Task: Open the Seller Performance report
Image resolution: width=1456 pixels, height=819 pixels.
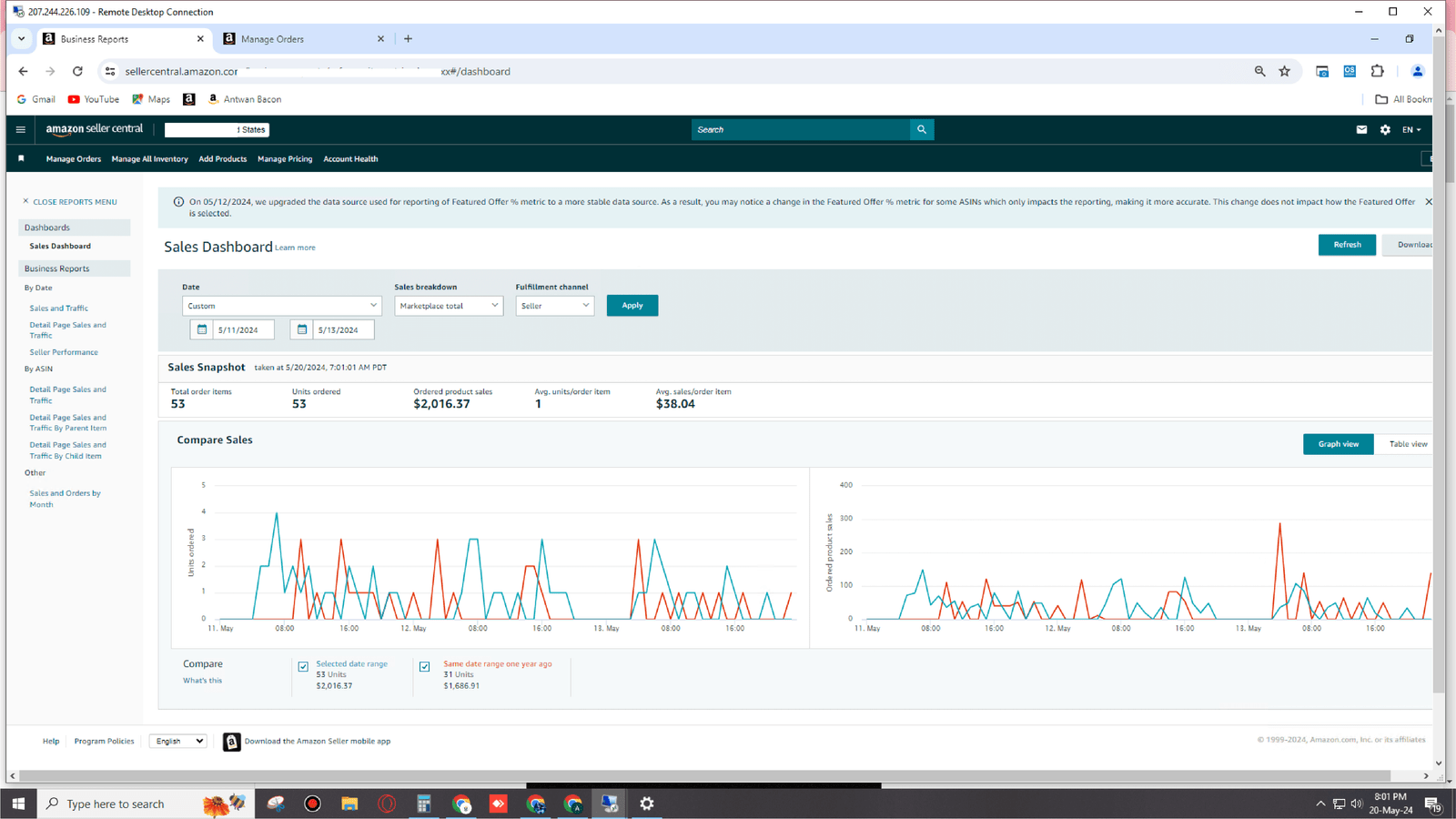Action: click(x=64, y=352)
